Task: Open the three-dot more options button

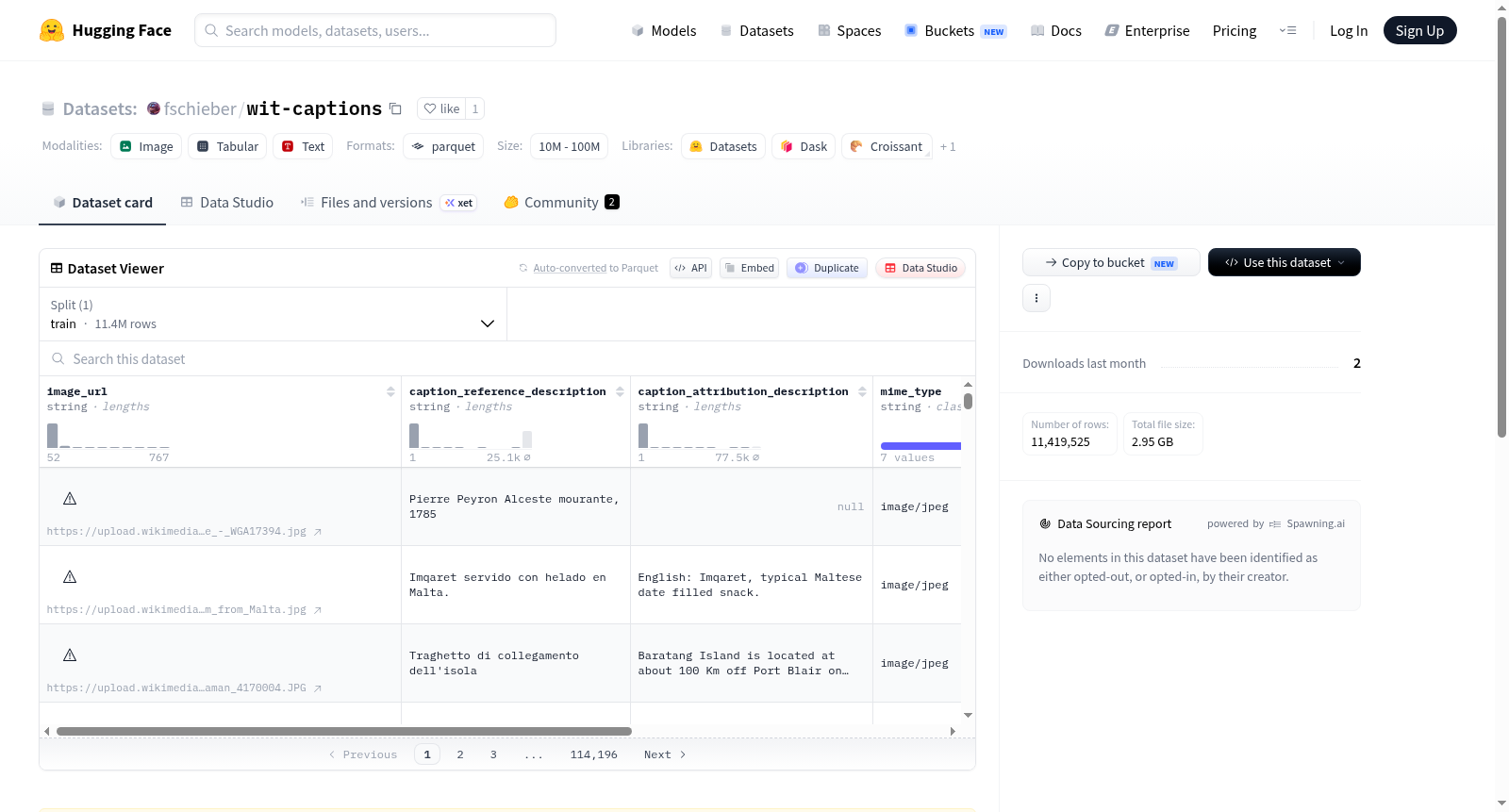Action: (1036, 298)
